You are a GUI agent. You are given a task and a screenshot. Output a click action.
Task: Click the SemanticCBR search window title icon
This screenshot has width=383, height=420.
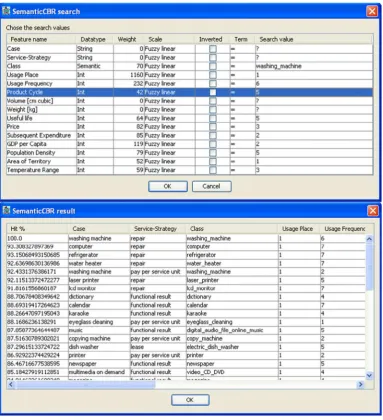click(6, 11)
